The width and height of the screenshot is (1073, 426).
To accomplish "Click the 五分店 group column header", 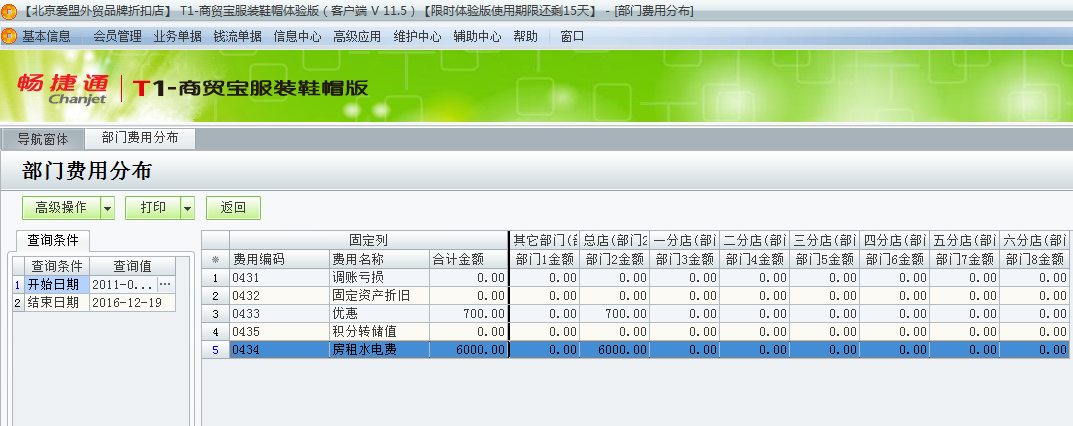I will (x=964, y=241).
